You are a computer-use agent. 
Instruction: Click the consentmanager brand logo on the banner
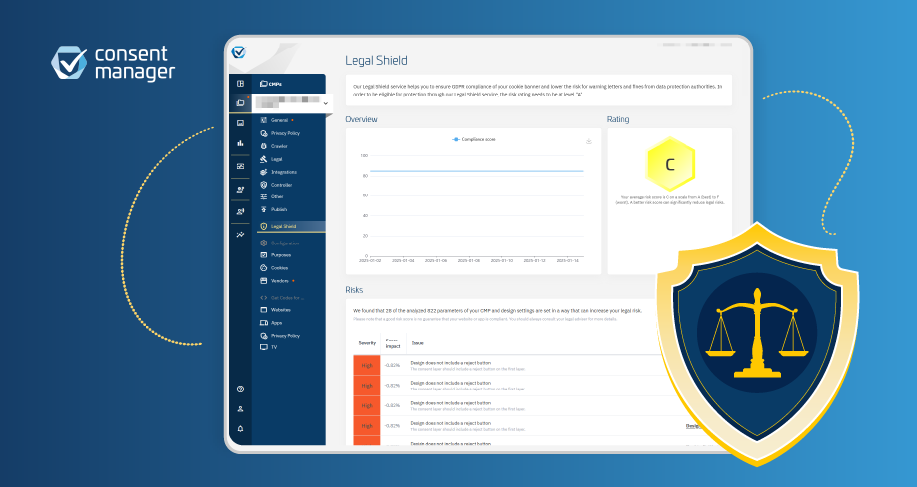(113, 63)
